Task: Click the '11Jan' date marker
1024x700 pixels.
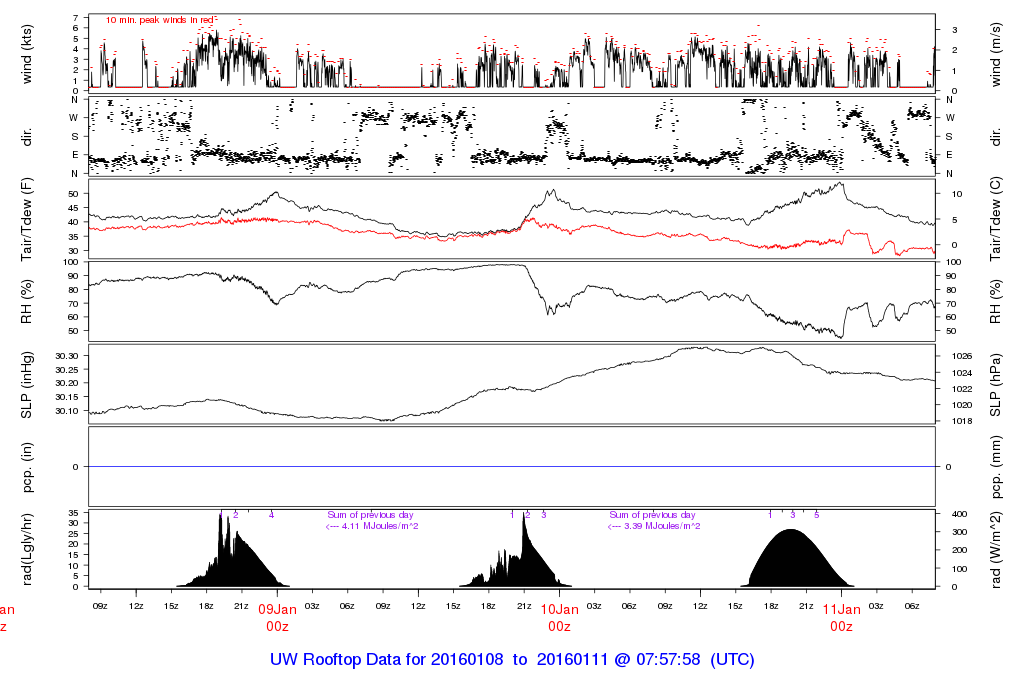Action: click(x=842, y=609)
